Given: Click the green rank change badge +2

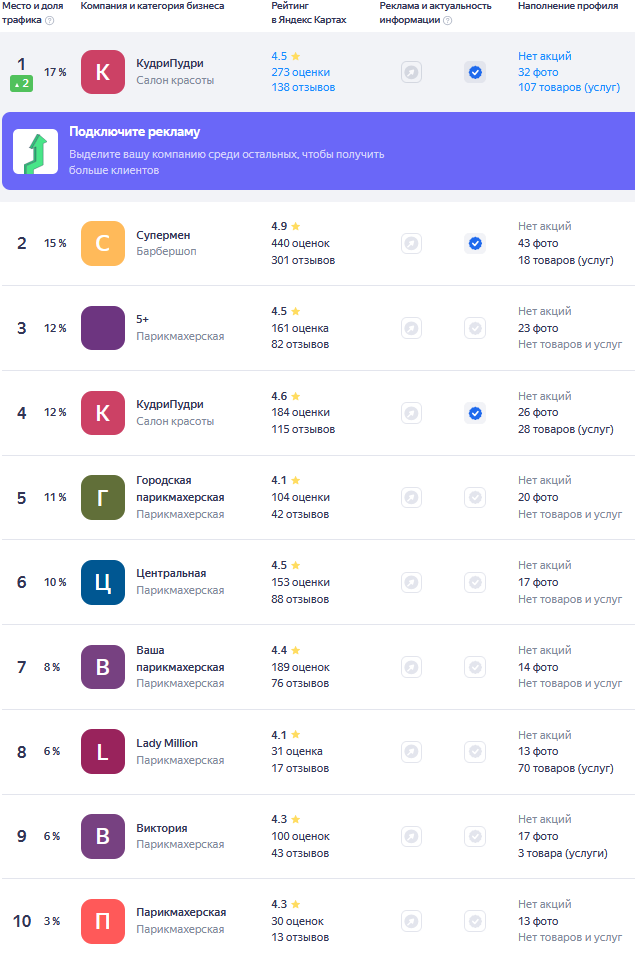Looking at the screenshot, I should tap(21, 83).
